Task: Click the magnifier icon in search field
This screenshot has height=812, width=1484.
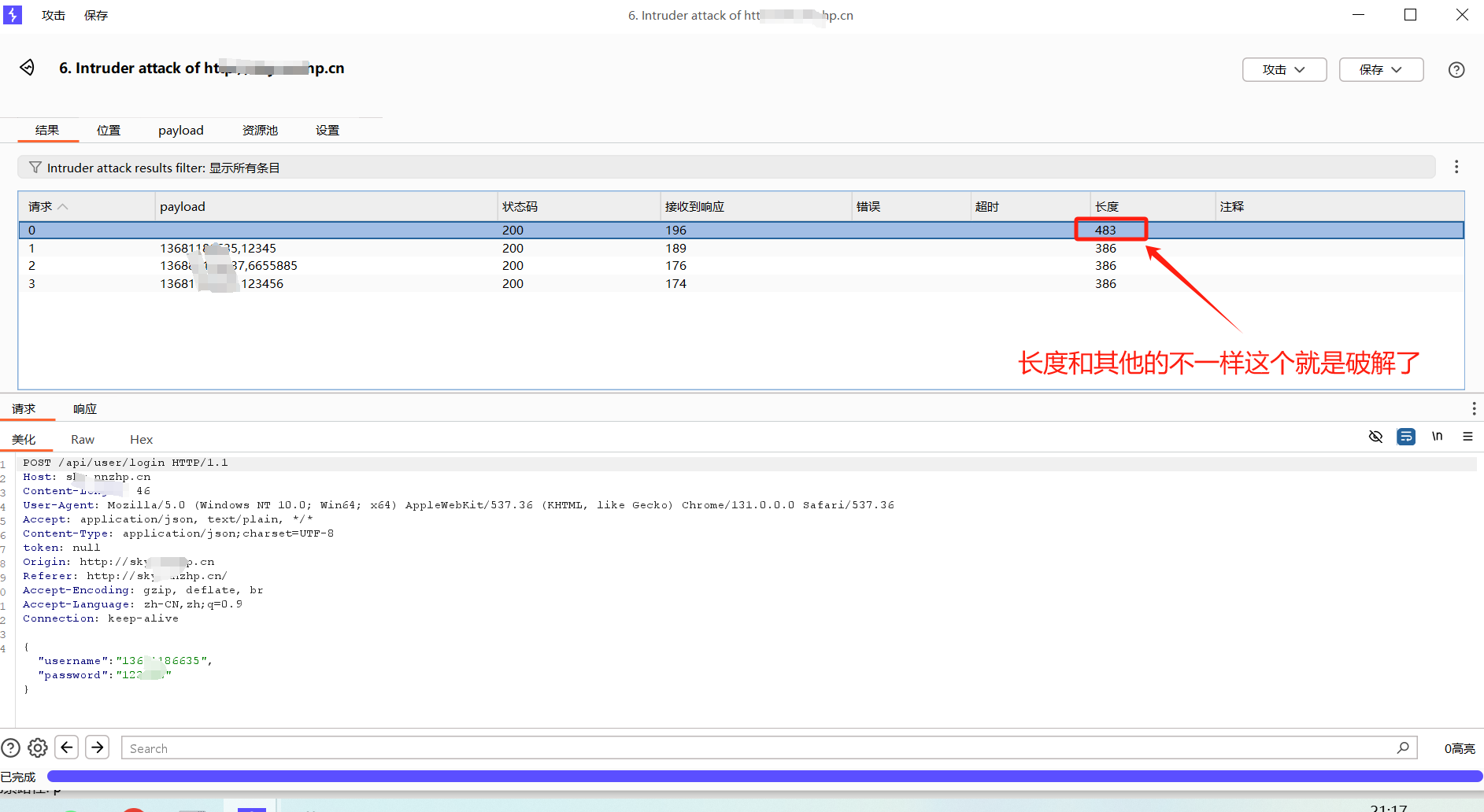Action: pos(1403,747)
